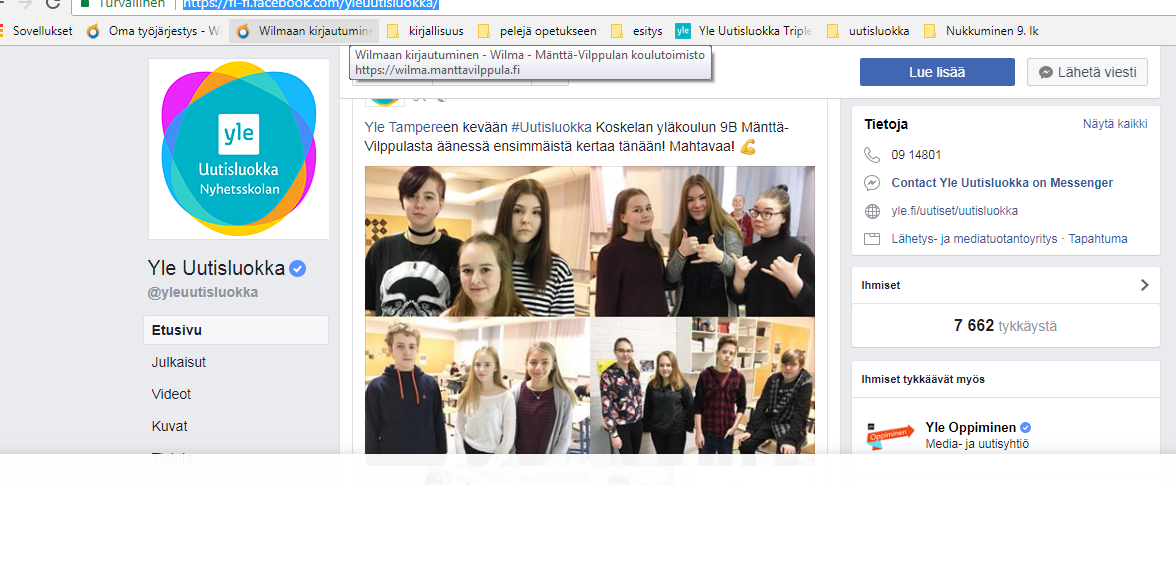Image resolution: width=1176 pixels, height=572 pixels.
Task: Click the browser reload icon
Action: coord(52,4)
